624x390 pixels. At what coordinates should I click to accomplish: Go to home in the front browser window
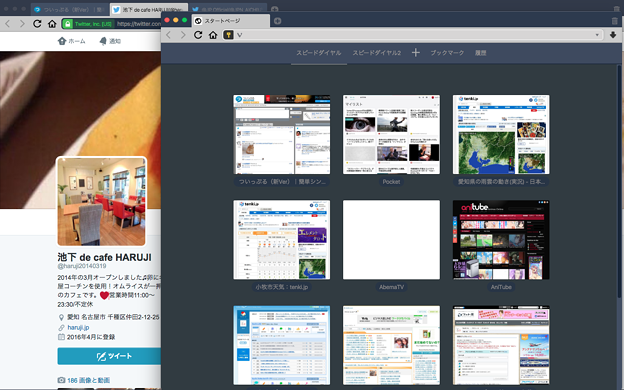pos(213,35)
